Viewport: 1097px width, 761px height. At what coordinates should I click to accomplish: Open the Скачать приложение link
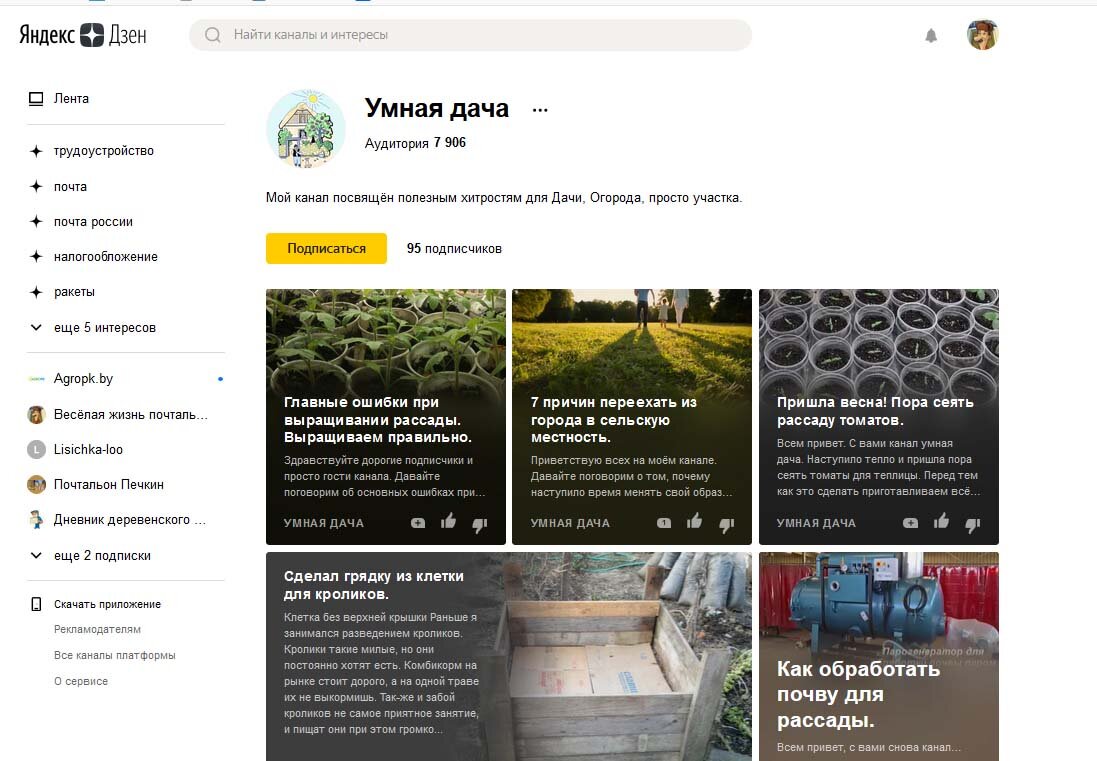point(107,604)
